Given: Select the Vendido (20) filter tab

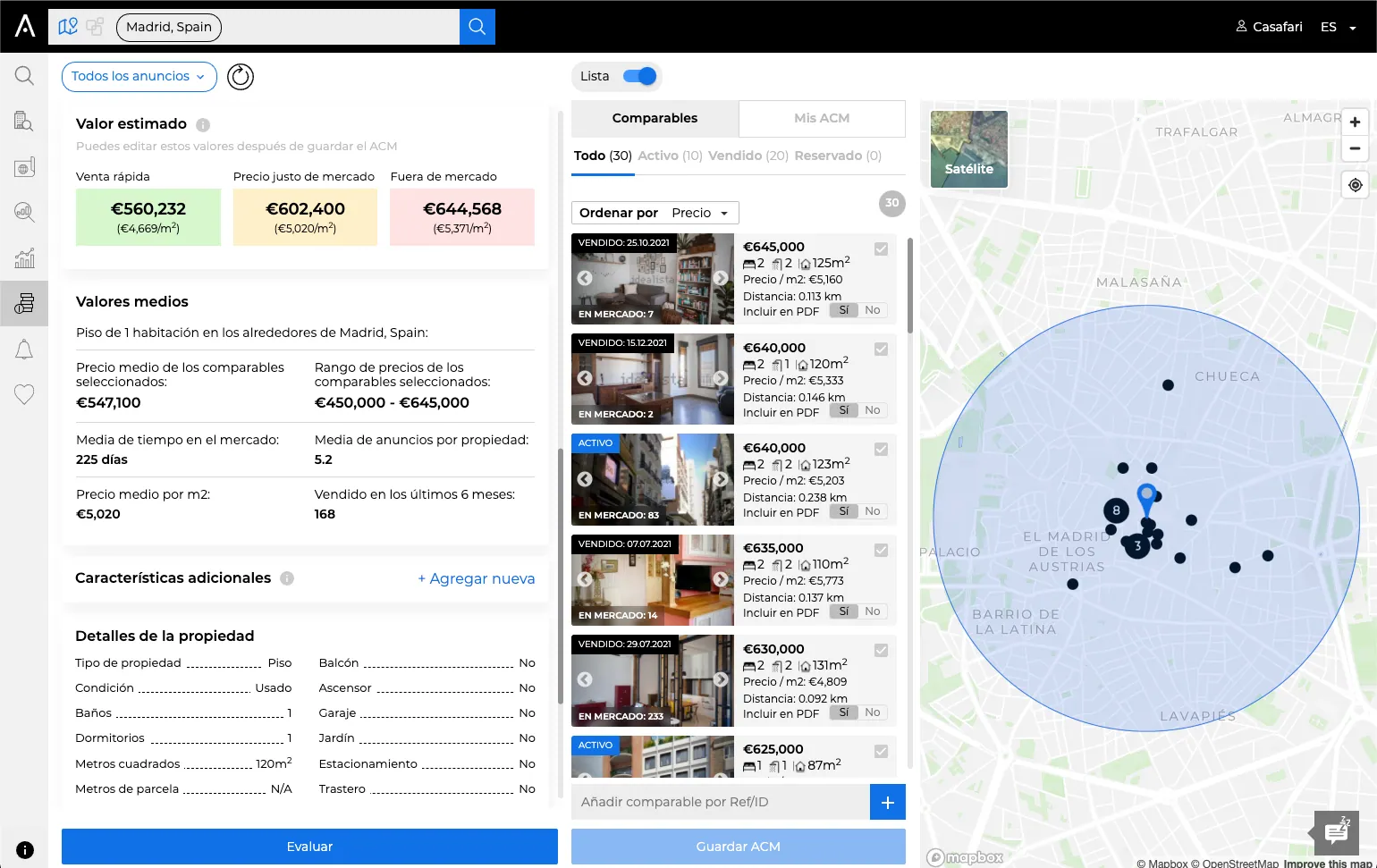Looking at the screenshot, I should 748,156.
